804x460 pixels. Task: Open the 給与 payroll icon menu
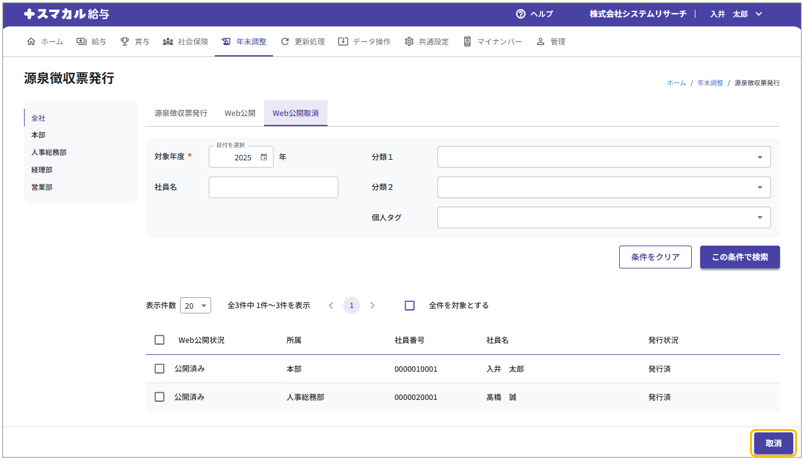(x=82, y=42)
